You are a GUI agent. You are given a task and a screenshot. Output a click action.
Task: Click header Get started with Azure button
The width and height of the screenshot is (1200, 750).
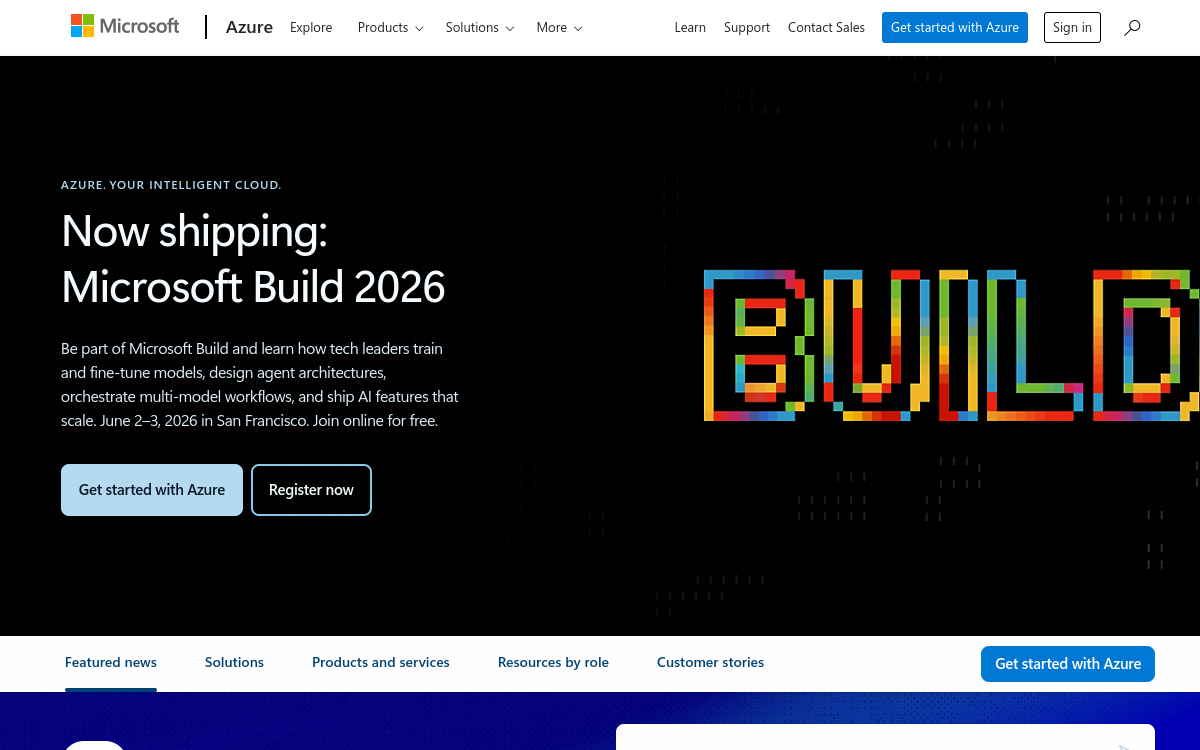(x=955, y=27)
